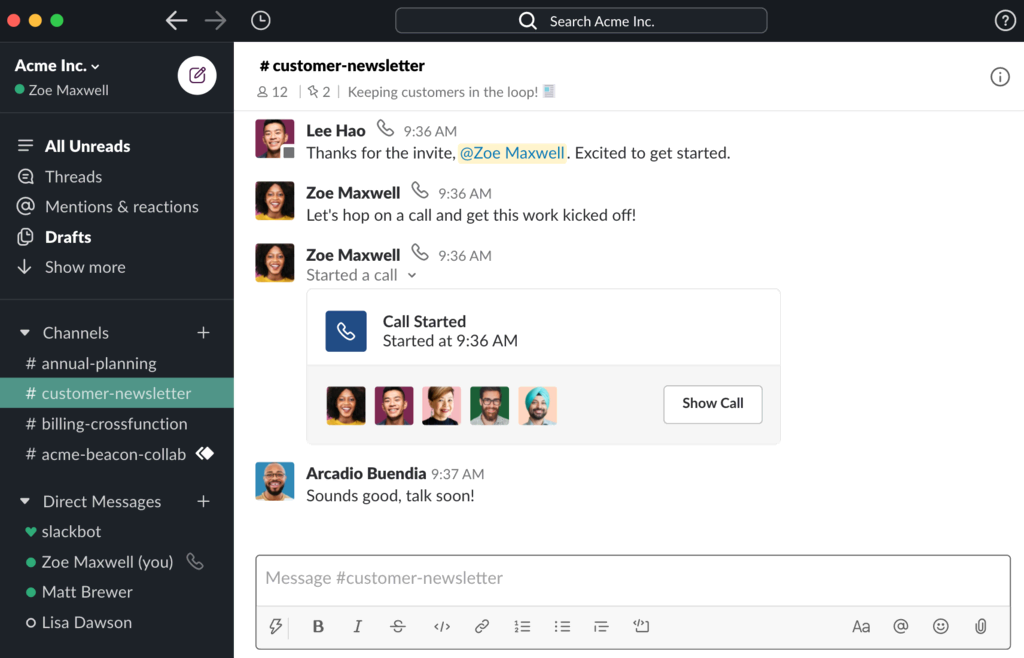The image size is (1024, 658).
Task: Click the compose new message icon
Action: (x=197, y=75)
